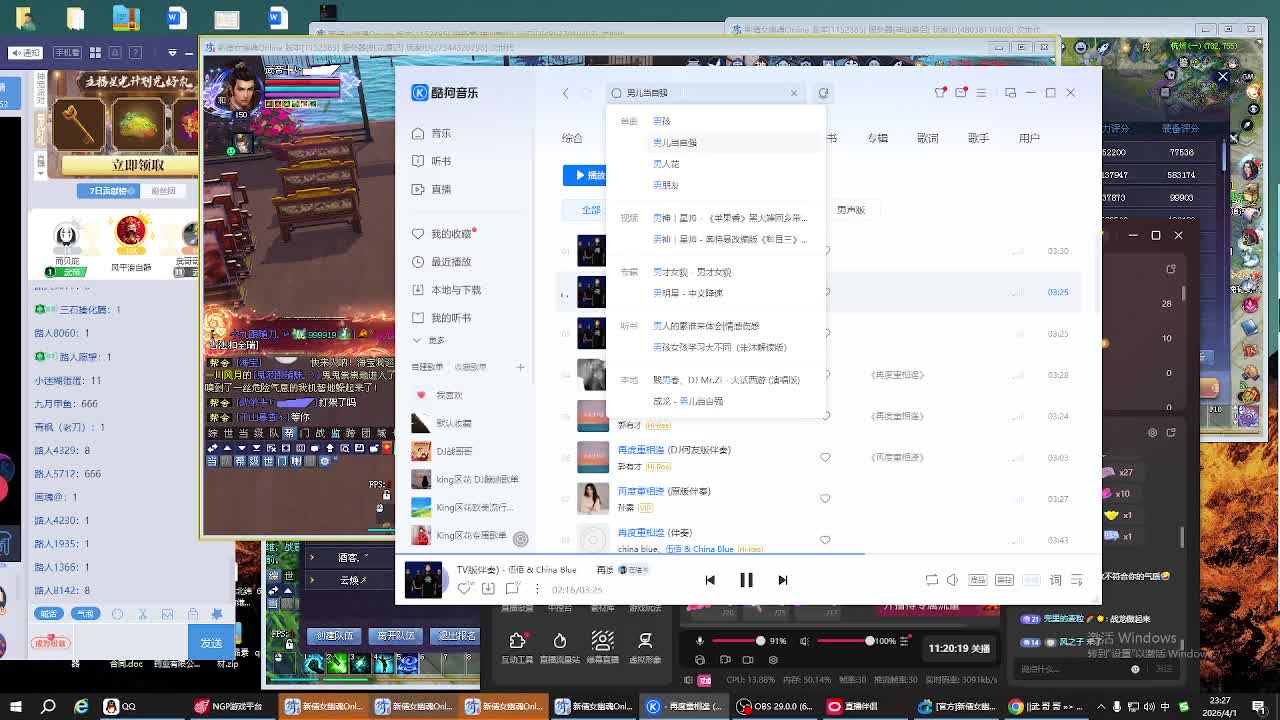Select suggestion 男人花 in search dropdown
The width and height of the screenshot is (1280, 720).
pyautogui.click(x=666, y=164)
